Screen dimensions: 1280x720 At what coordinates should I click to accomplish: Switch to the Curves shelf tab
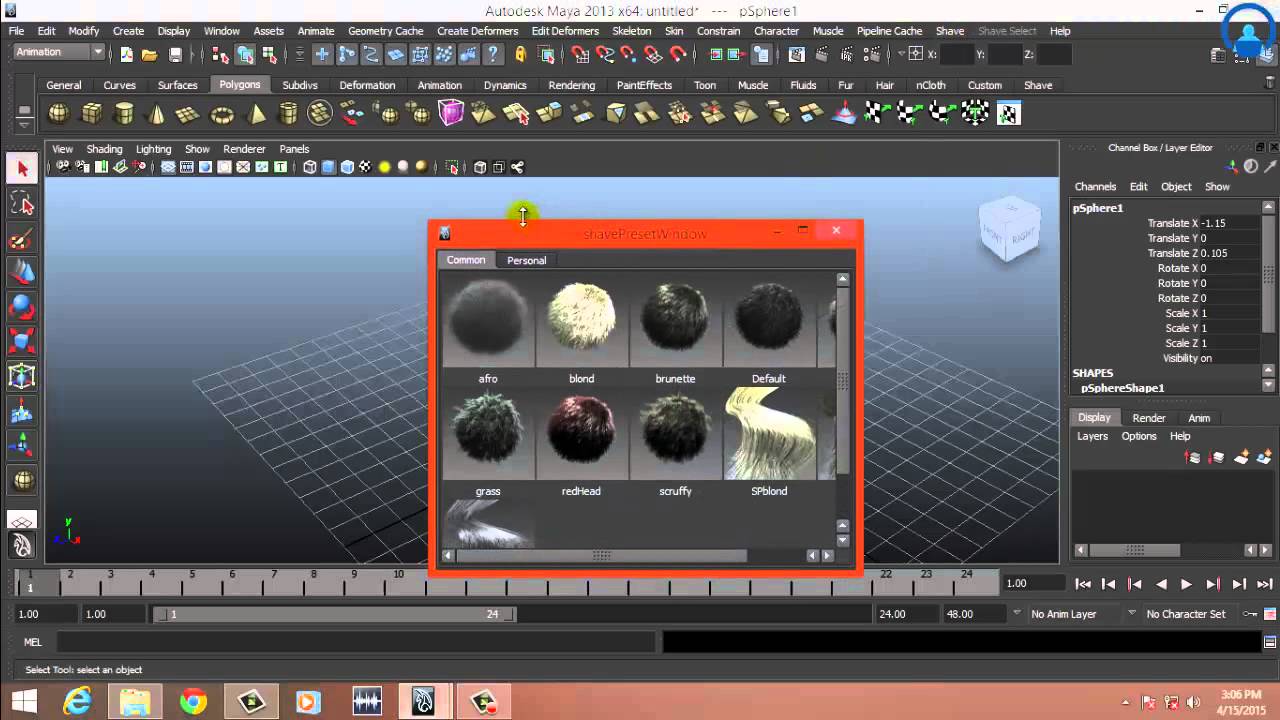tap(119, 85)
